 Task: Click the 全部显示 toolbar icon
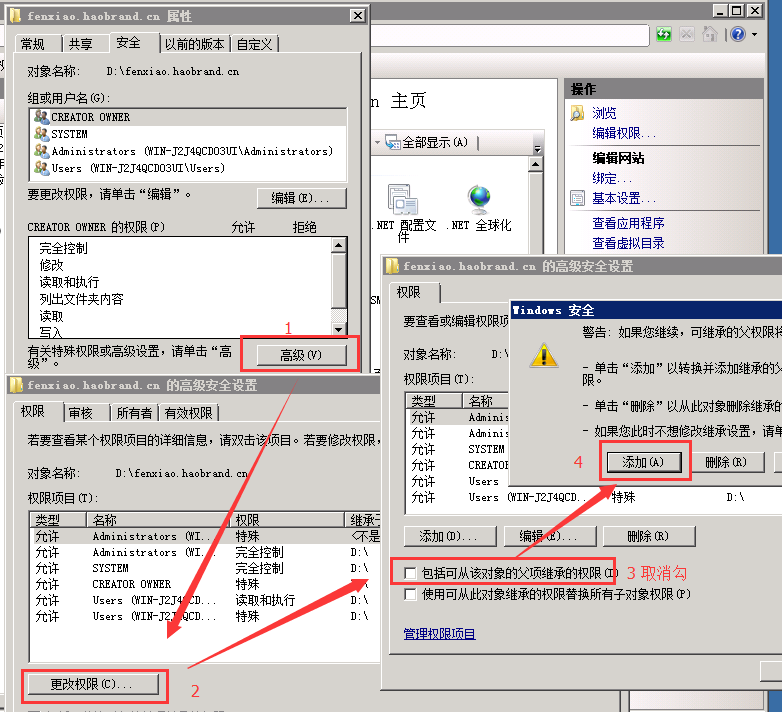tap(392, 142)
